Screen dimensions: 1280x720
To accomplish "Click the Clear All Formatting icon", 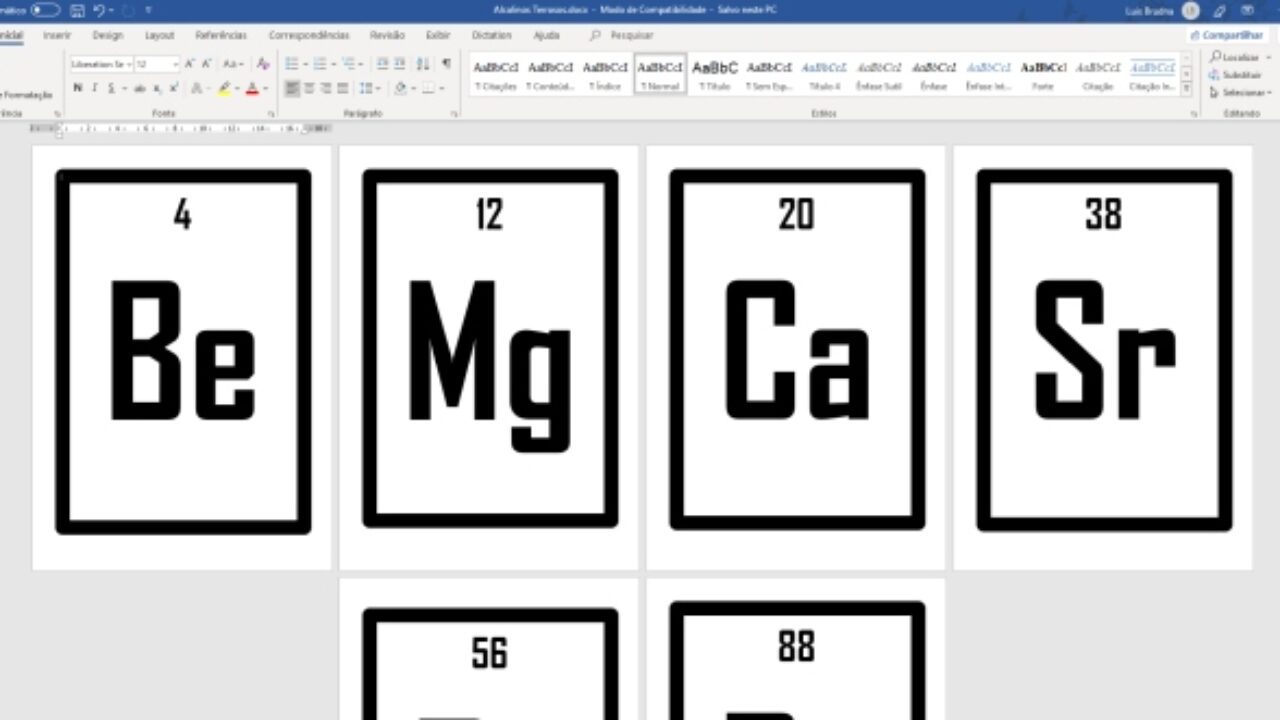I will [x=263, y=64].
